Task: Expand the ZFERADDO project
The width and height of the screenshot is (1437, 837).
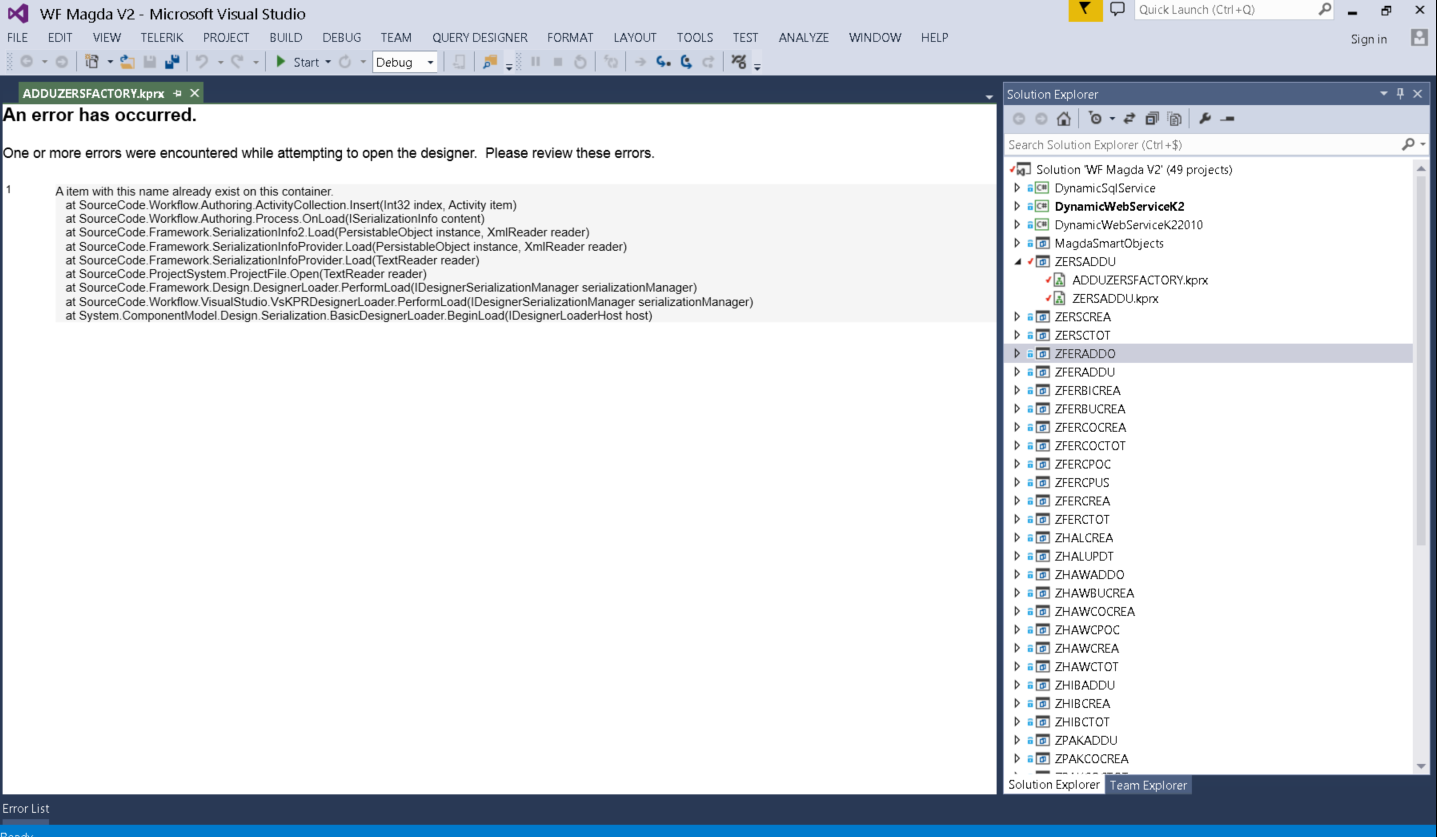Action: coord(1017,354)
